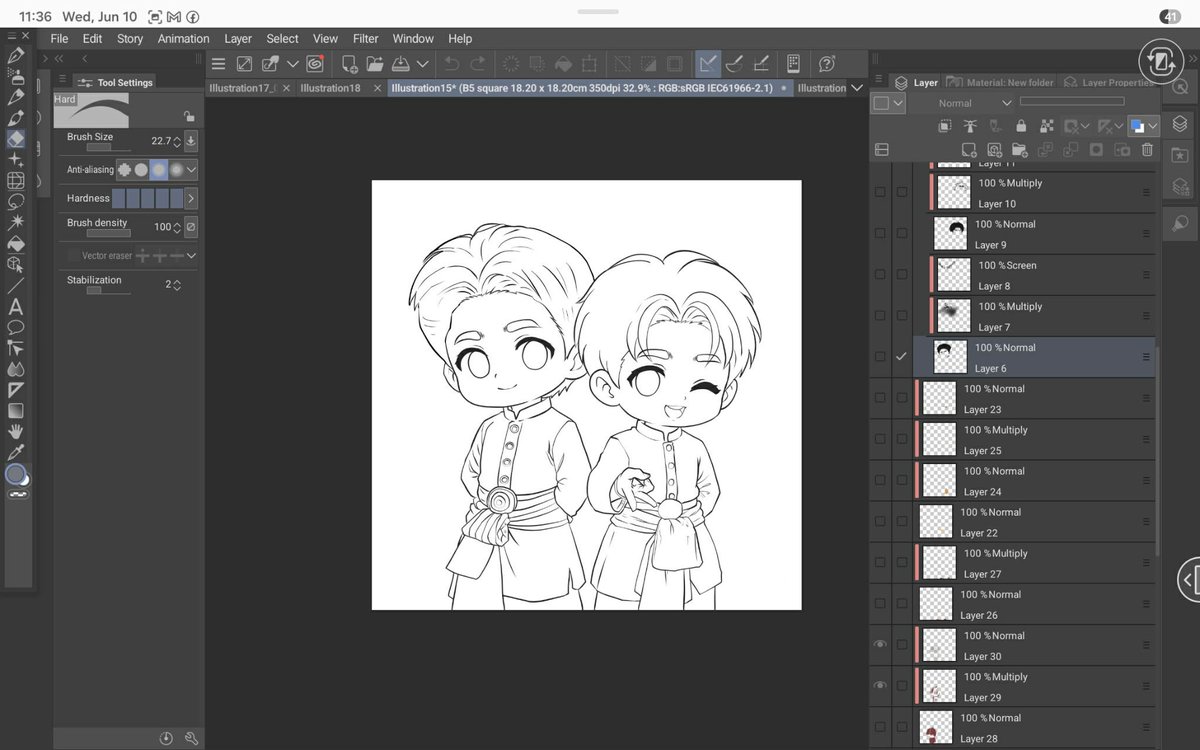Click the Delete layer trash icon
1200x750 pixels.
(1147, 150)
